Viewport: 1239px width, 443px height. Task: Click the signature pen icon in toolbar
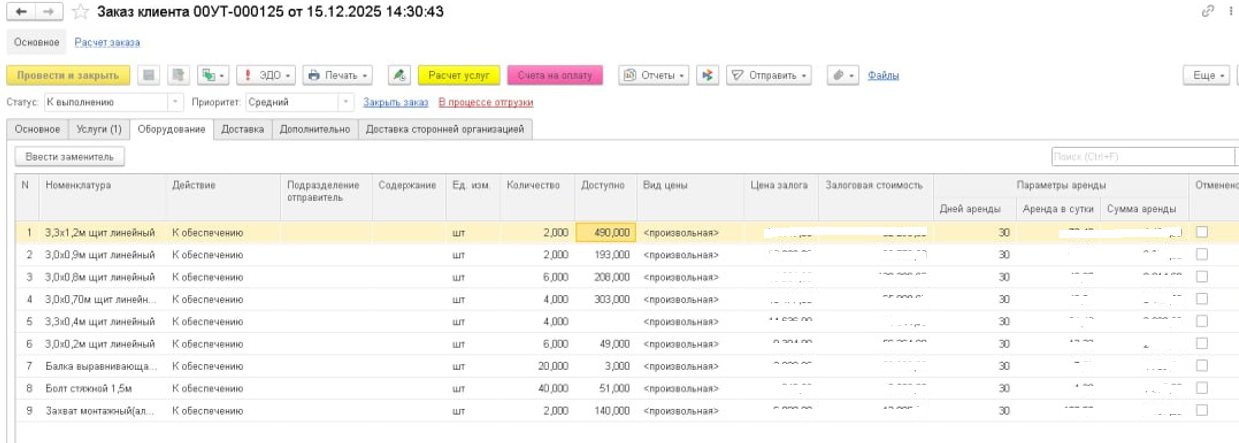398,76
